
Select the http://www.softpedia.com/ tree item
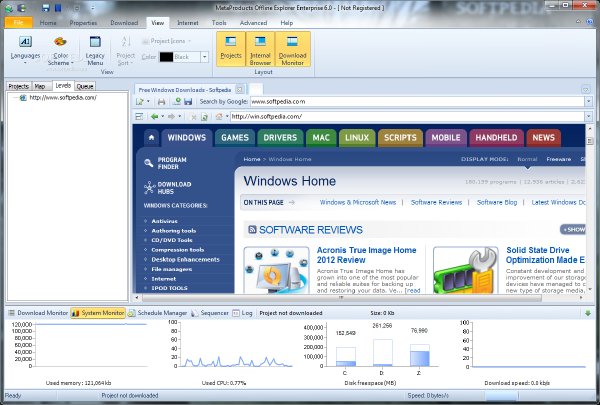(x=63, y=98)
